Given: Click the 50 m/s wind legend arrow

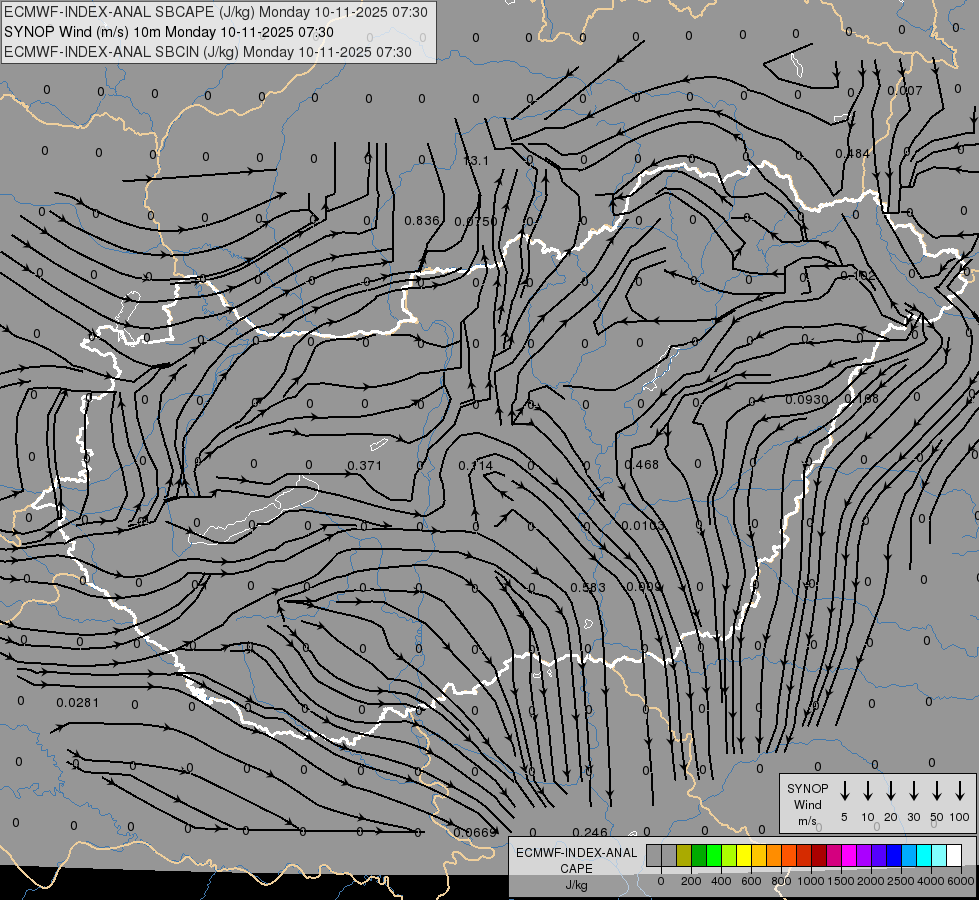Looking at the screenshot, I should click(937, 790).
